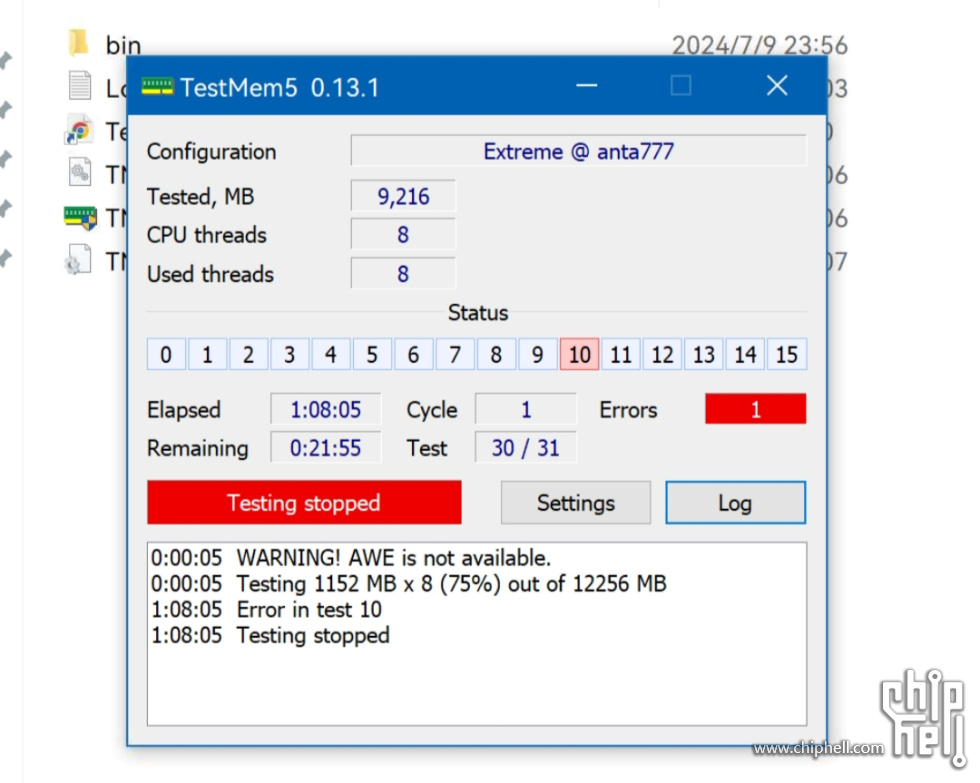980x783 pixels.
Task: Click the Test 30 / 31 field
Action: (526, 447)
